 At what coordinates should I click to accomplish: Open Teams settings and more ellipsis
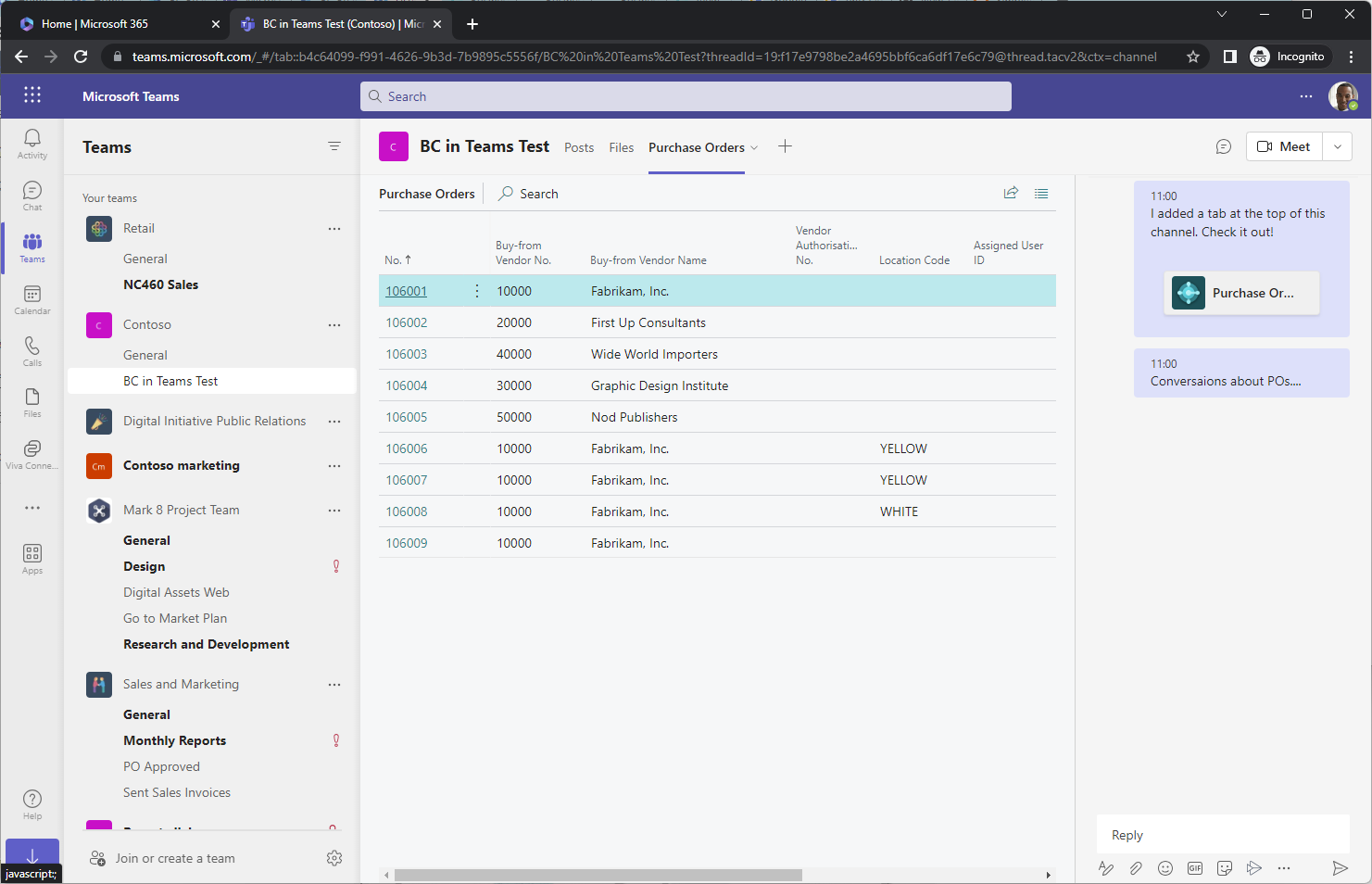pos(1306,96)
